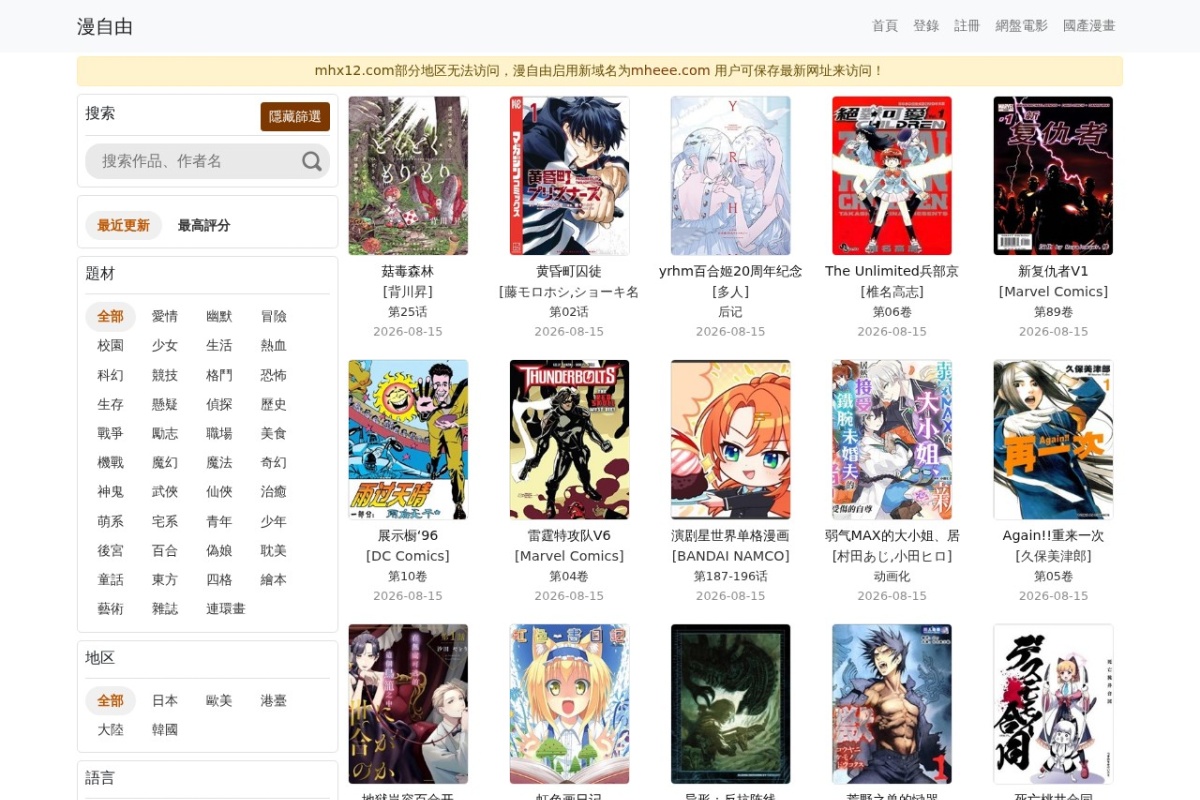This screenshot has width=1200, height=800.
Task: Select the 科幻 genre filter
Action: pos(110,375)
